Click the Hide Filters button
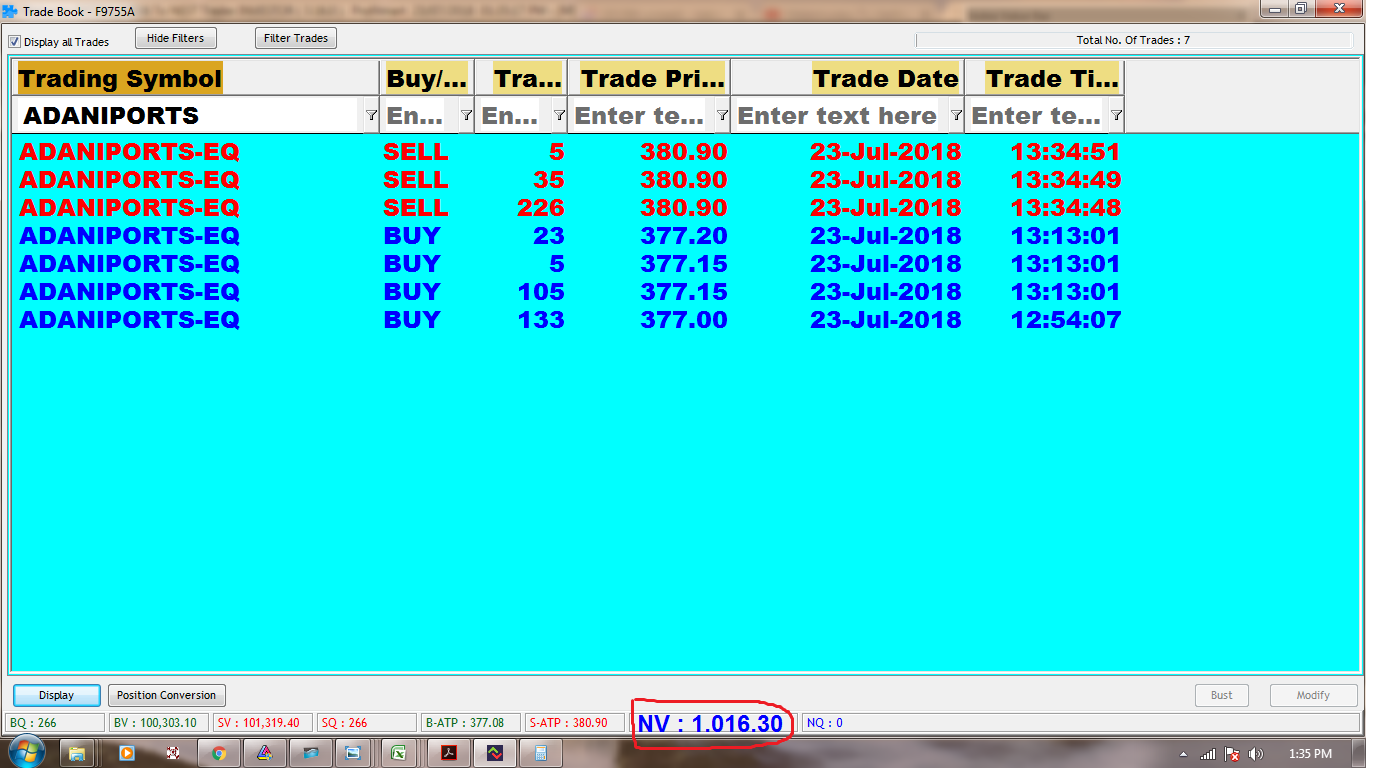This screenshot has width=1380, height=768. (x=175, y=38)
